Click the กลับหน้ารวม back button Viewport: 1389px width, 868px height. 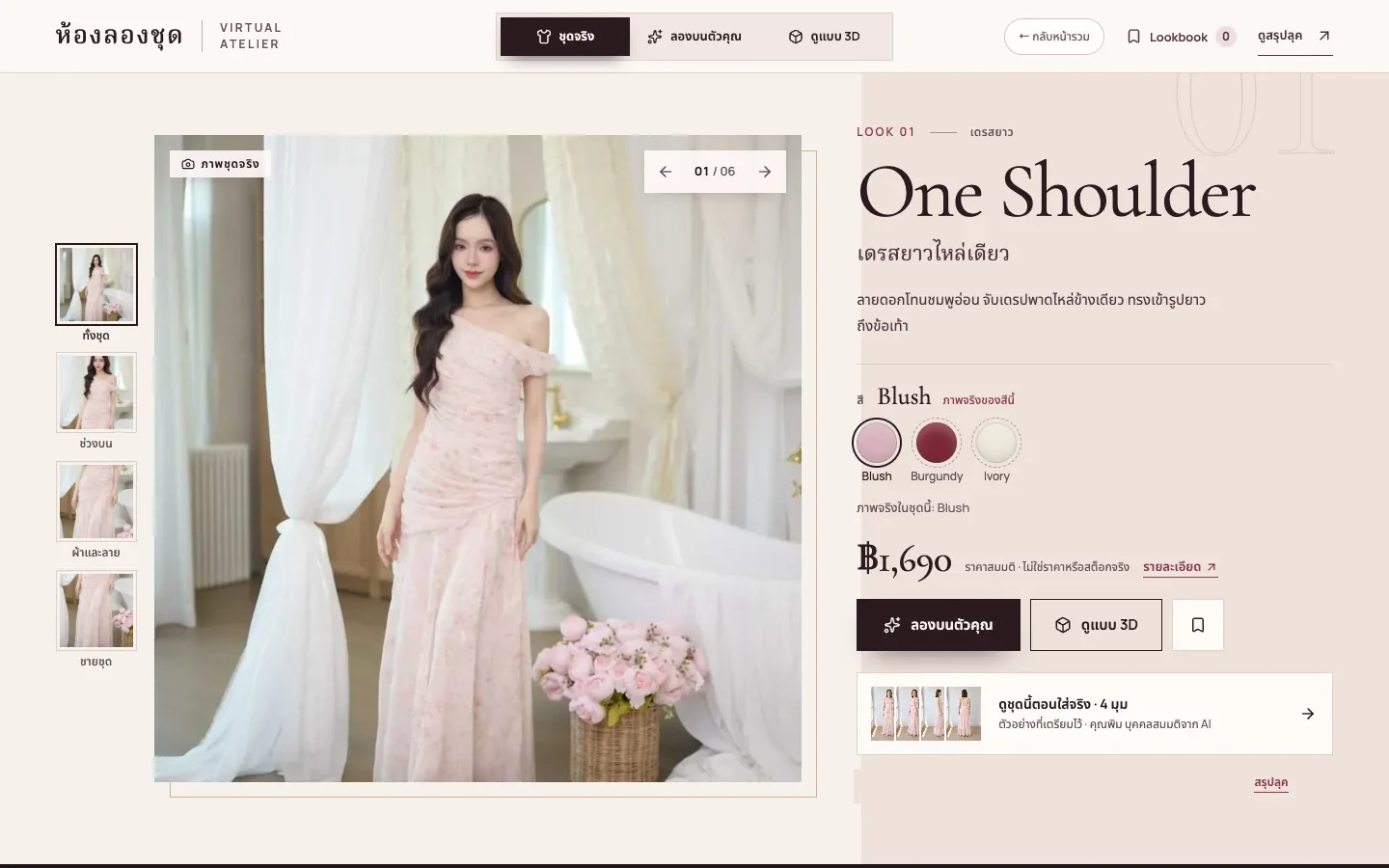point(1054,37)
